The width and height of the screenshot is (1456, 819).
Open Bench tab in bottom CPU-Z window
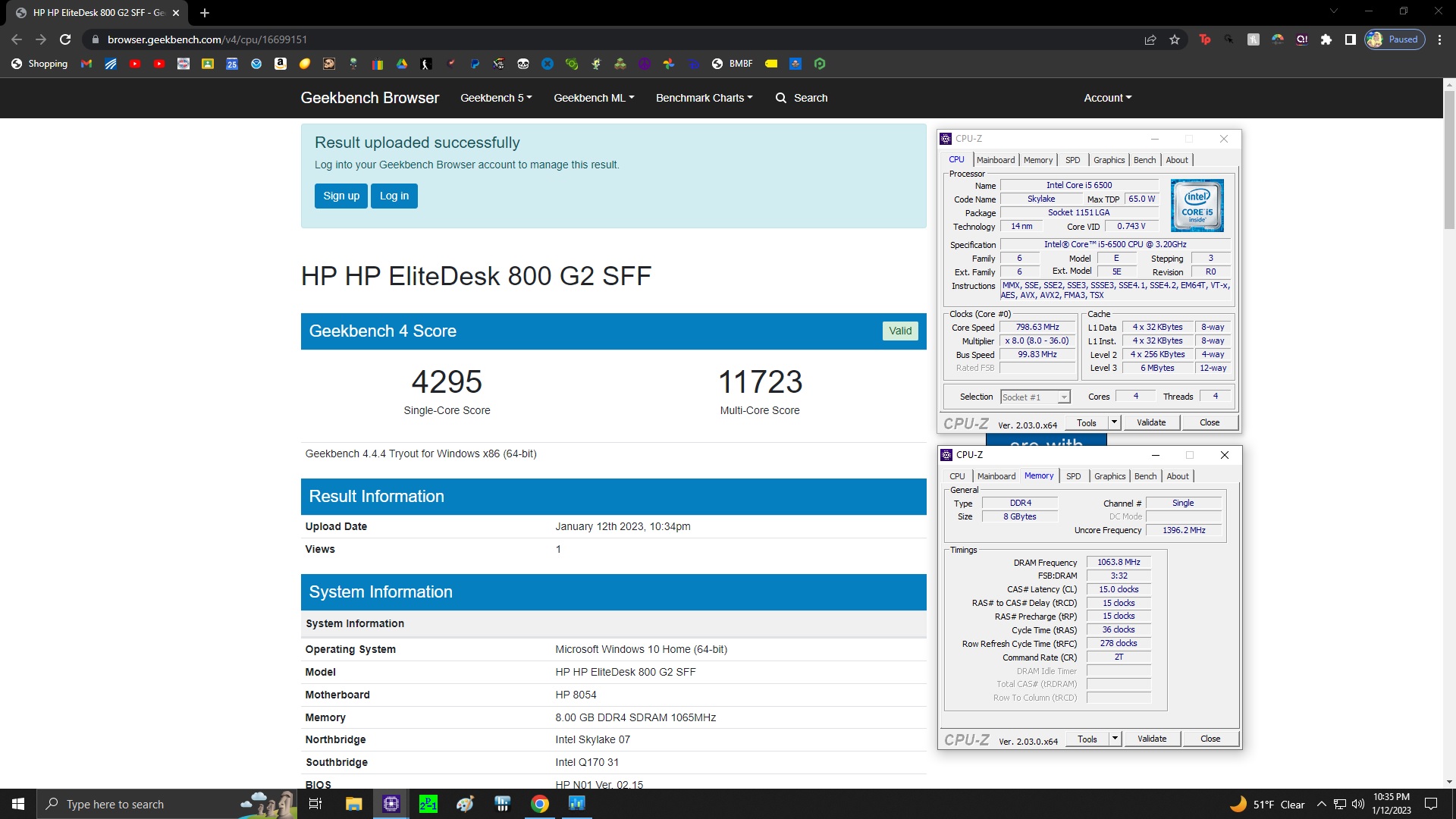click(x=1146, y=476)
